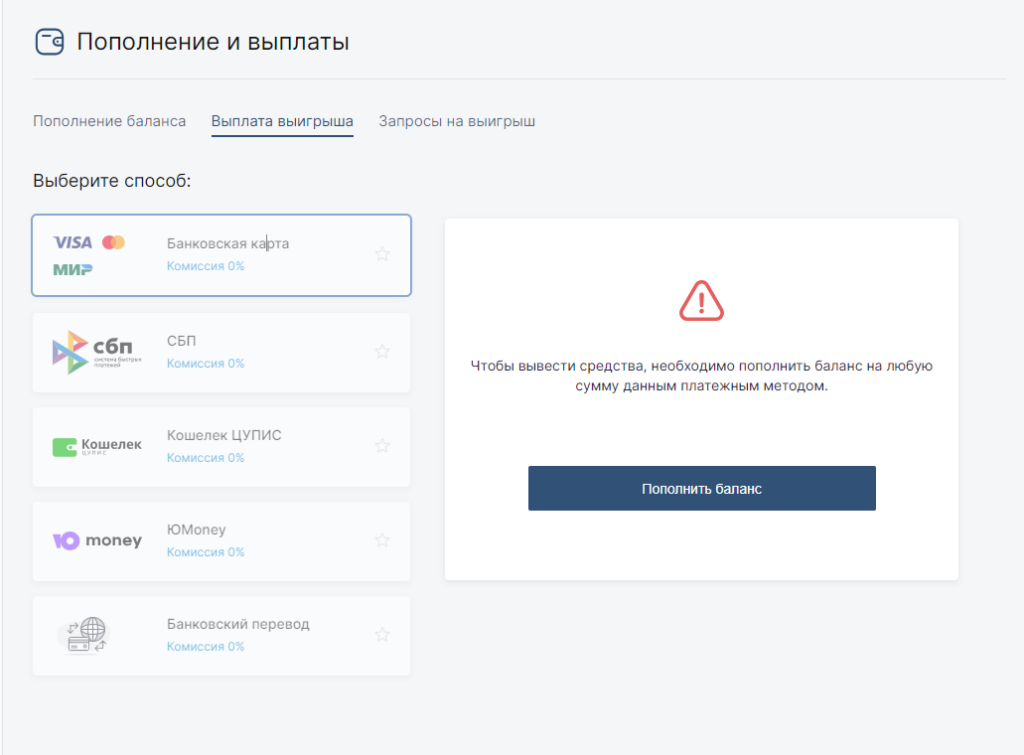1024x755 pixels.
Task: Click the wallet icon beside the page title
Action: [50, 42]
